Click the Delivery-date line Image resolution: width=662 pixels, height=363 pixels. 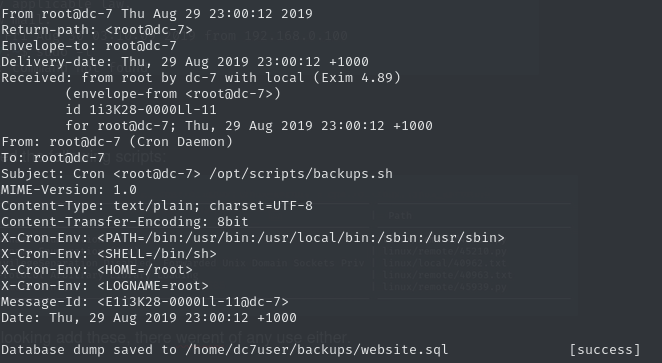(x=184, y=62)
